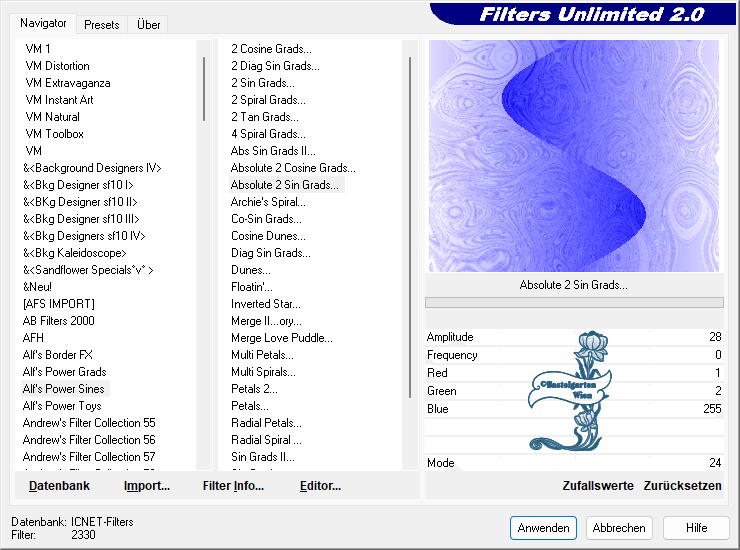
Task: Click the filter preview image
Action: [573, 156]
